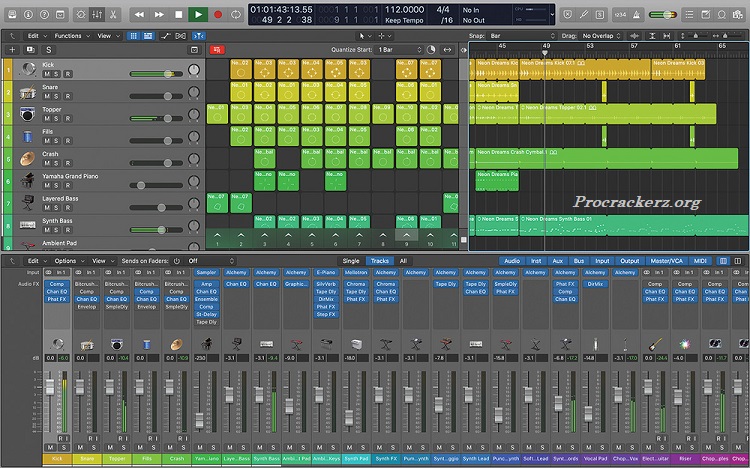Solo the Topper track
750x468 pixels.
[57, 118]
